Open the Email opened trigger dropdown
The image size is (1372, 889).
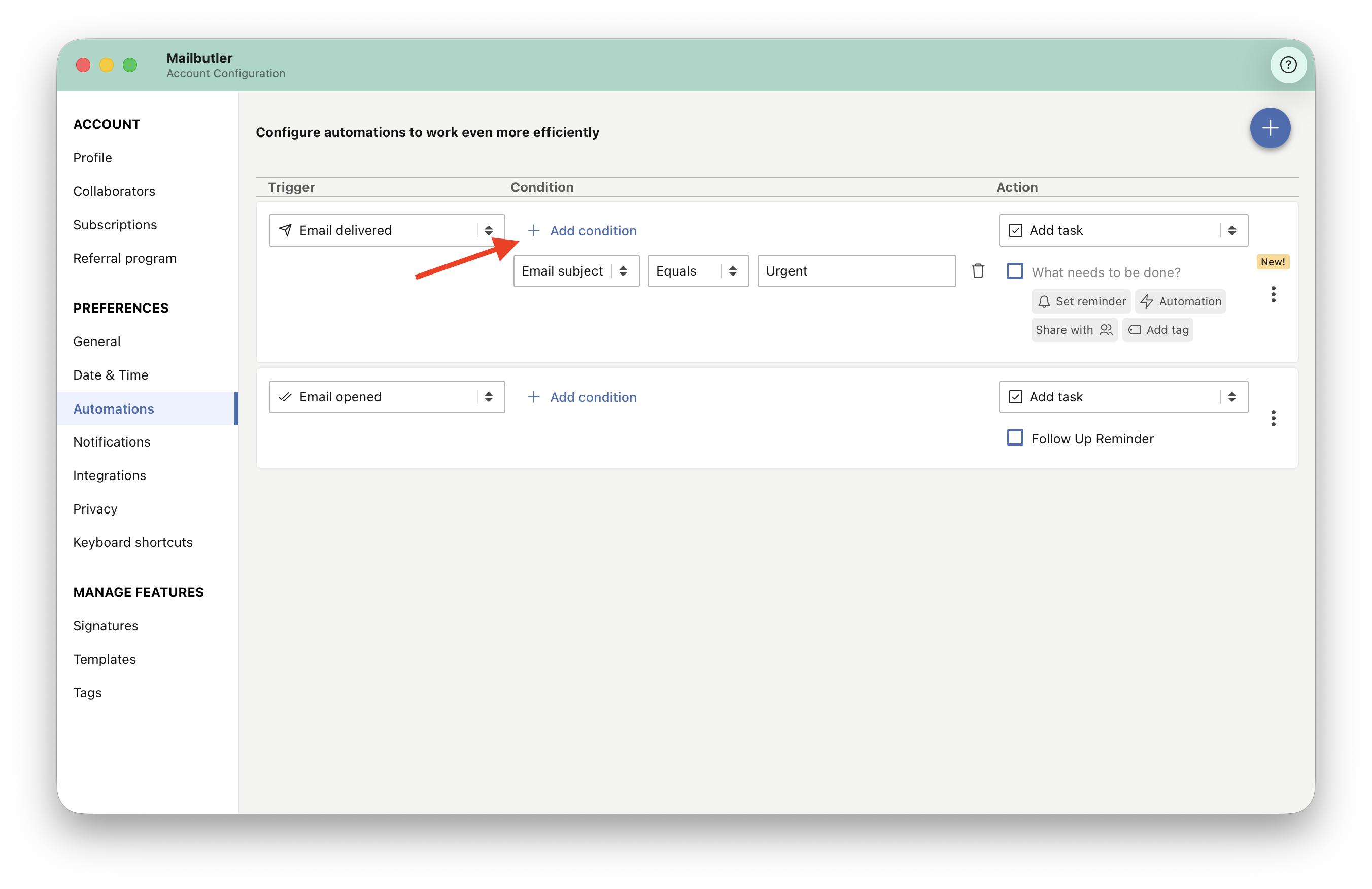point(387,397)
